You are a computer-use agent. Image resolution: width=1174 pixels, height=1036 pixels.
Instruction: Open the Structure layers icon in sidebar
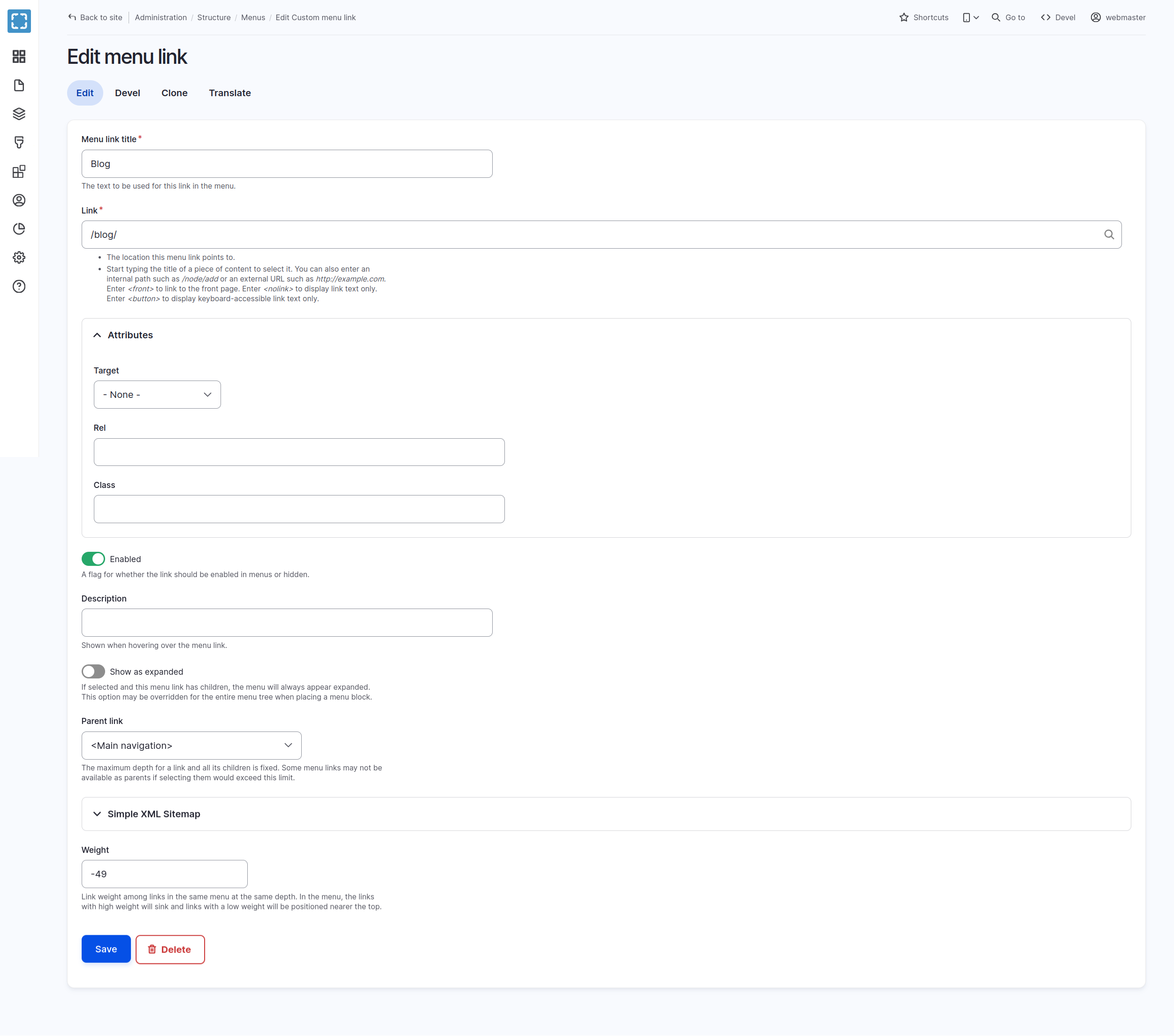coord(19,114)
